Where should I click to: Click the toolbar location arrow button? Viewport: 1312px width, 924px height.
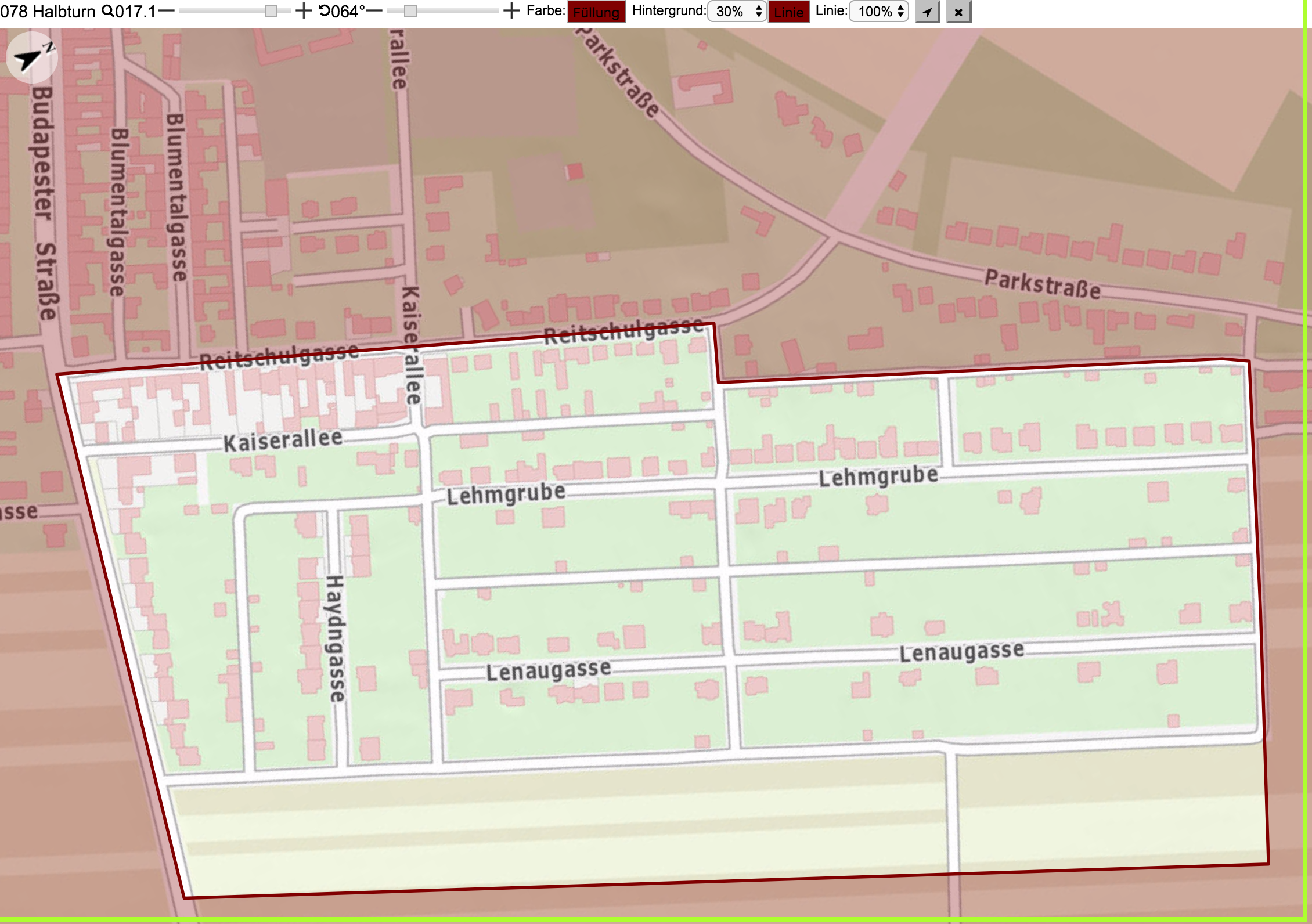tap(927, 12)
